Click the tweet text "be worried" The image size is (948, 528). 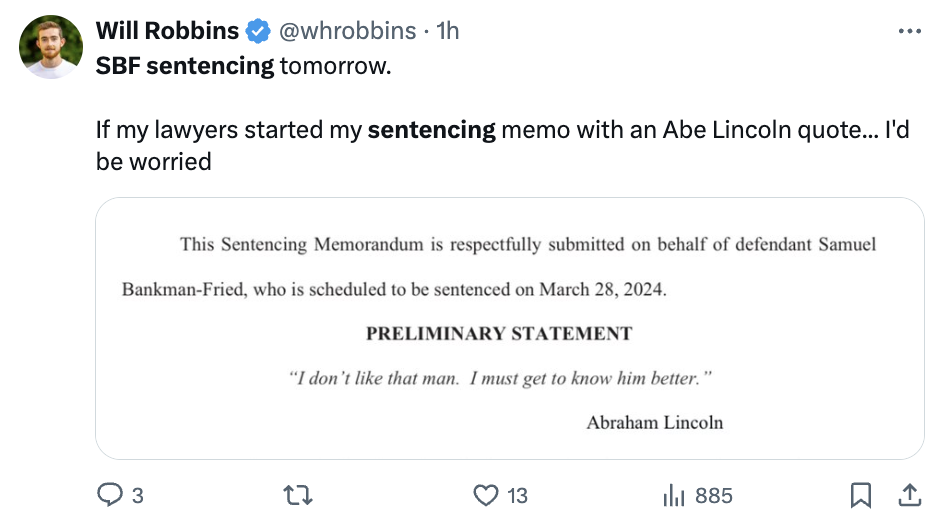click(x=154, y=161)
